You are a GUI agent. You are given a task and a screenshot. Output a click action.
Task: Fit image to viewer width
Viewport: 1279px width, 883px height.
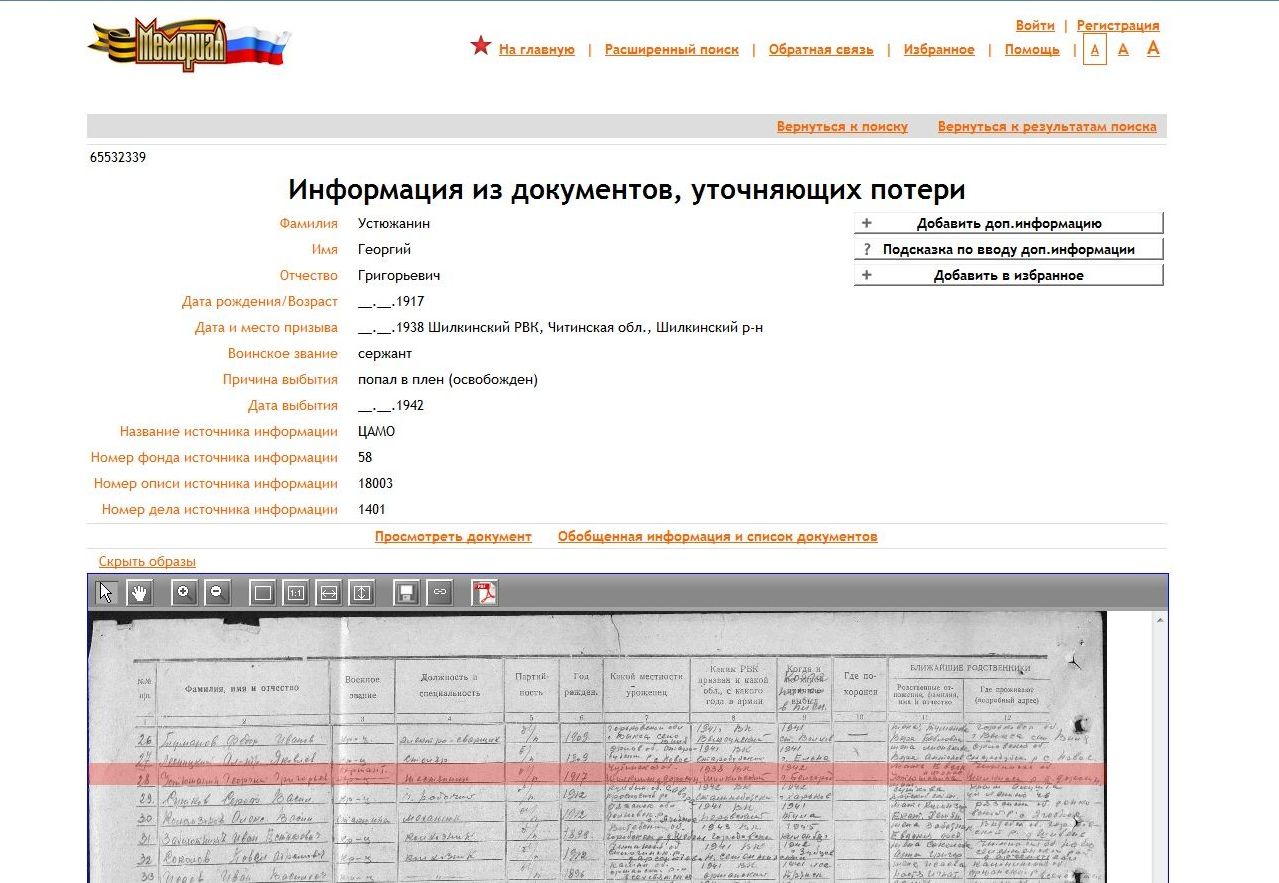(x=328, y=592)
